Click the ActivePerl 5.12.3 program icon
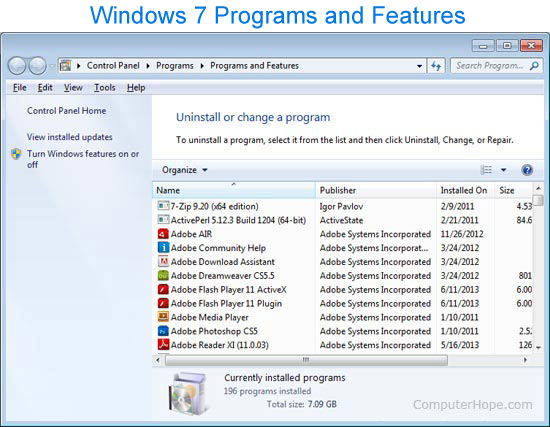Image resolution: width=550 pixels, height=427 pixels. pyautogui.click(x=163, y=220)
